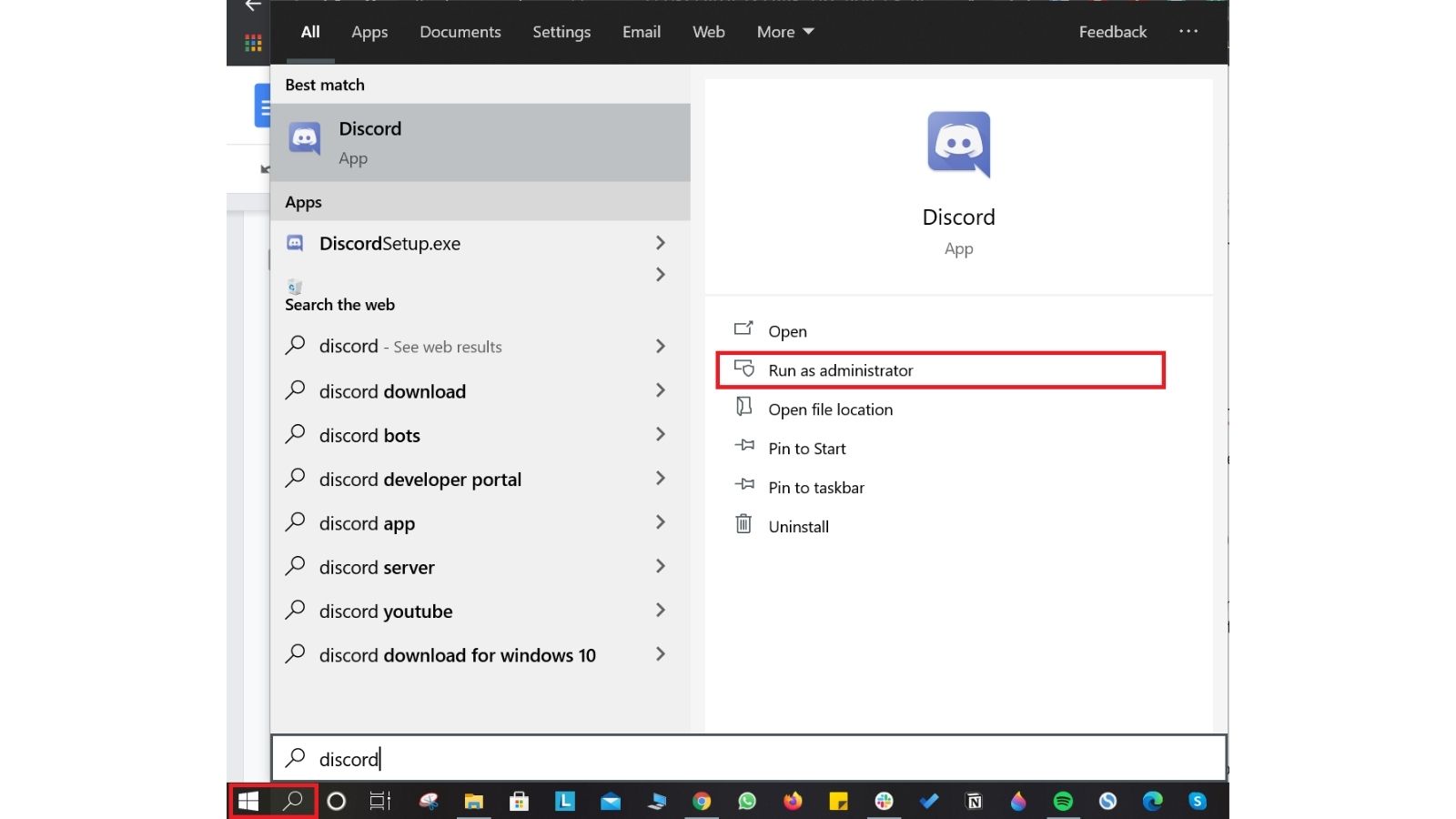Screen dimensions: 1456x819
Task: Expand chevron for 'discord developer portal'
Action: [661, 478]
